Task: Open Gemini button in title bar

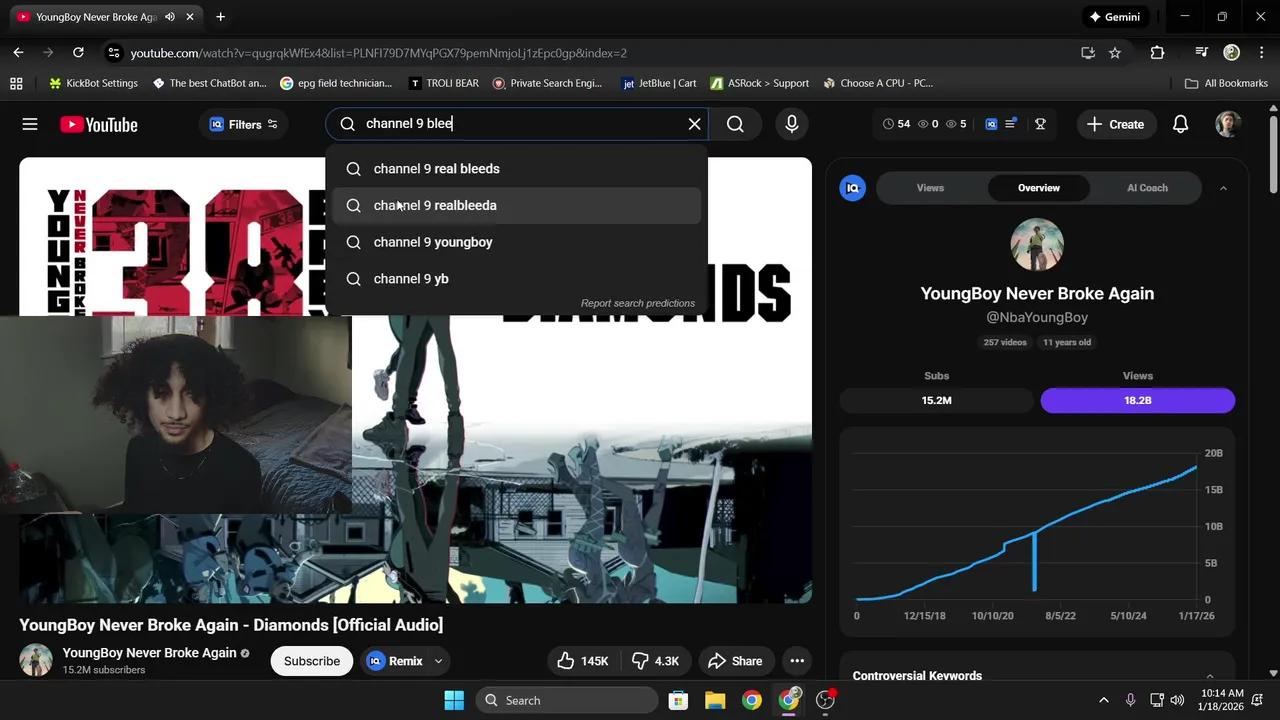Action: click(x=1115, y=17)
